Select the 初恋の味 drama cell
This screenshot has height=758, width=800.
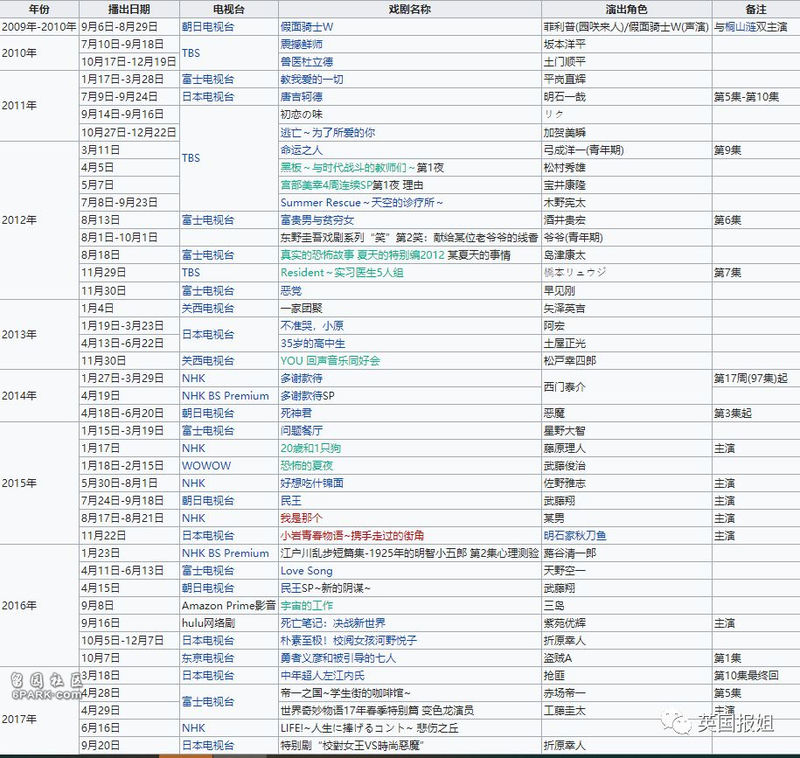click(x=410, y=114)
